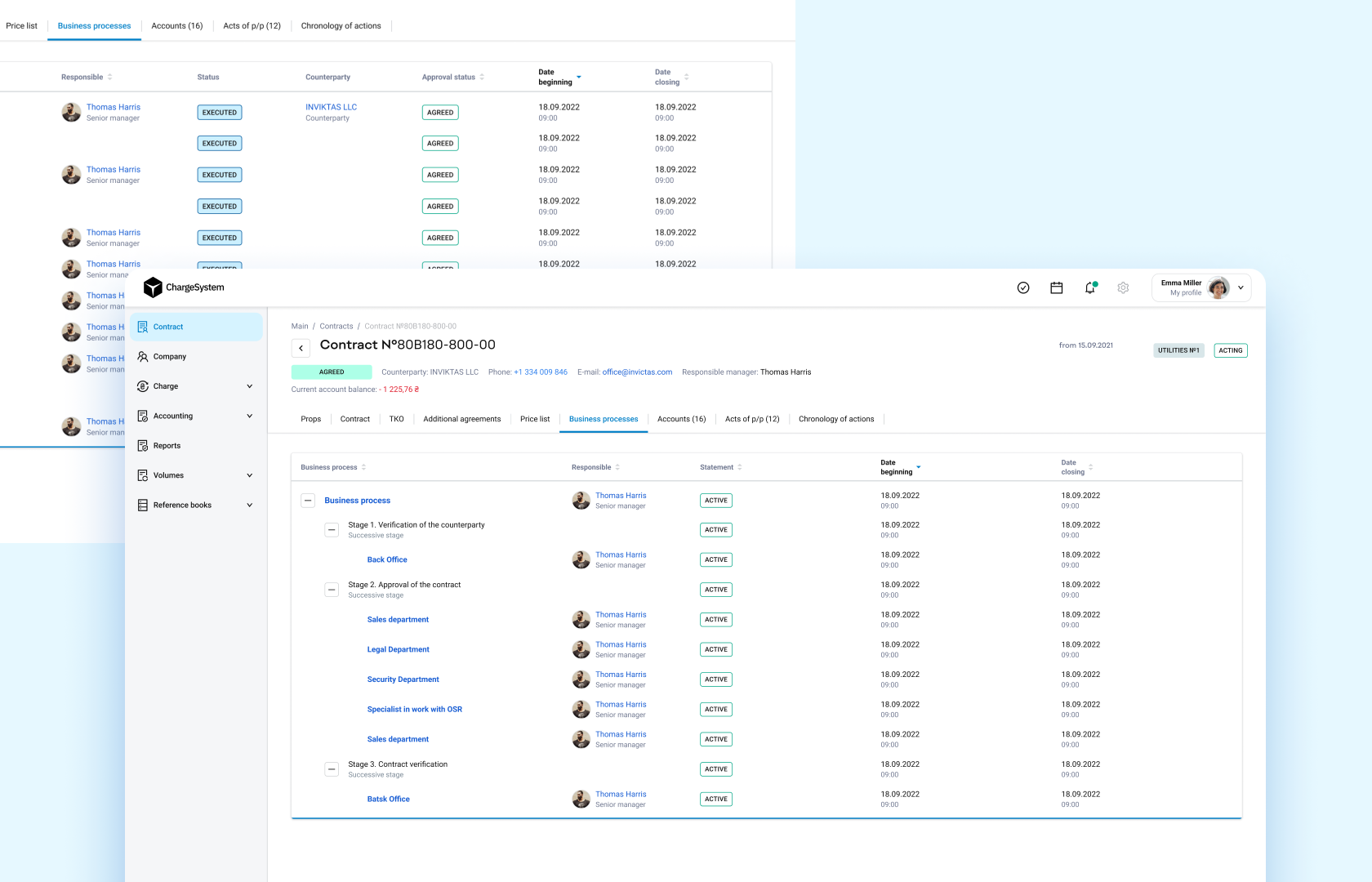Collapse the Business process root row

308,501
